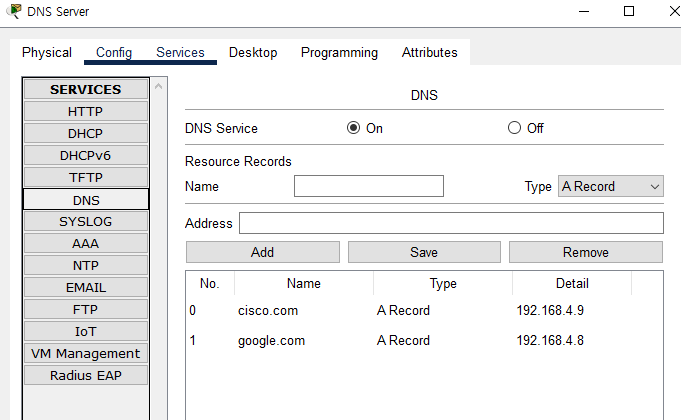Screen dimensions: 681x420
Task: Save the resource record
Action: tap(424, 252)
